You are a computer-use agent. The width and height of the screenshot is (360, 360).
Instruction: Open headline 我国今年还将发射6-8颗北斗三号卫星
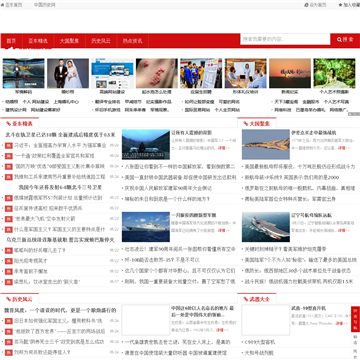(x=60, y=187)
